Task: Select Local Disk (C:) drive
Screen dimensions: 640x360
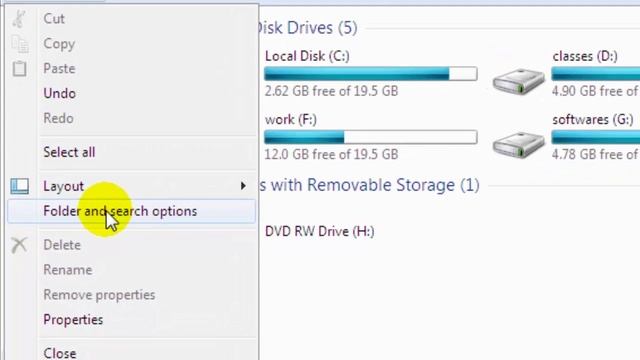Action: point(307,56)
